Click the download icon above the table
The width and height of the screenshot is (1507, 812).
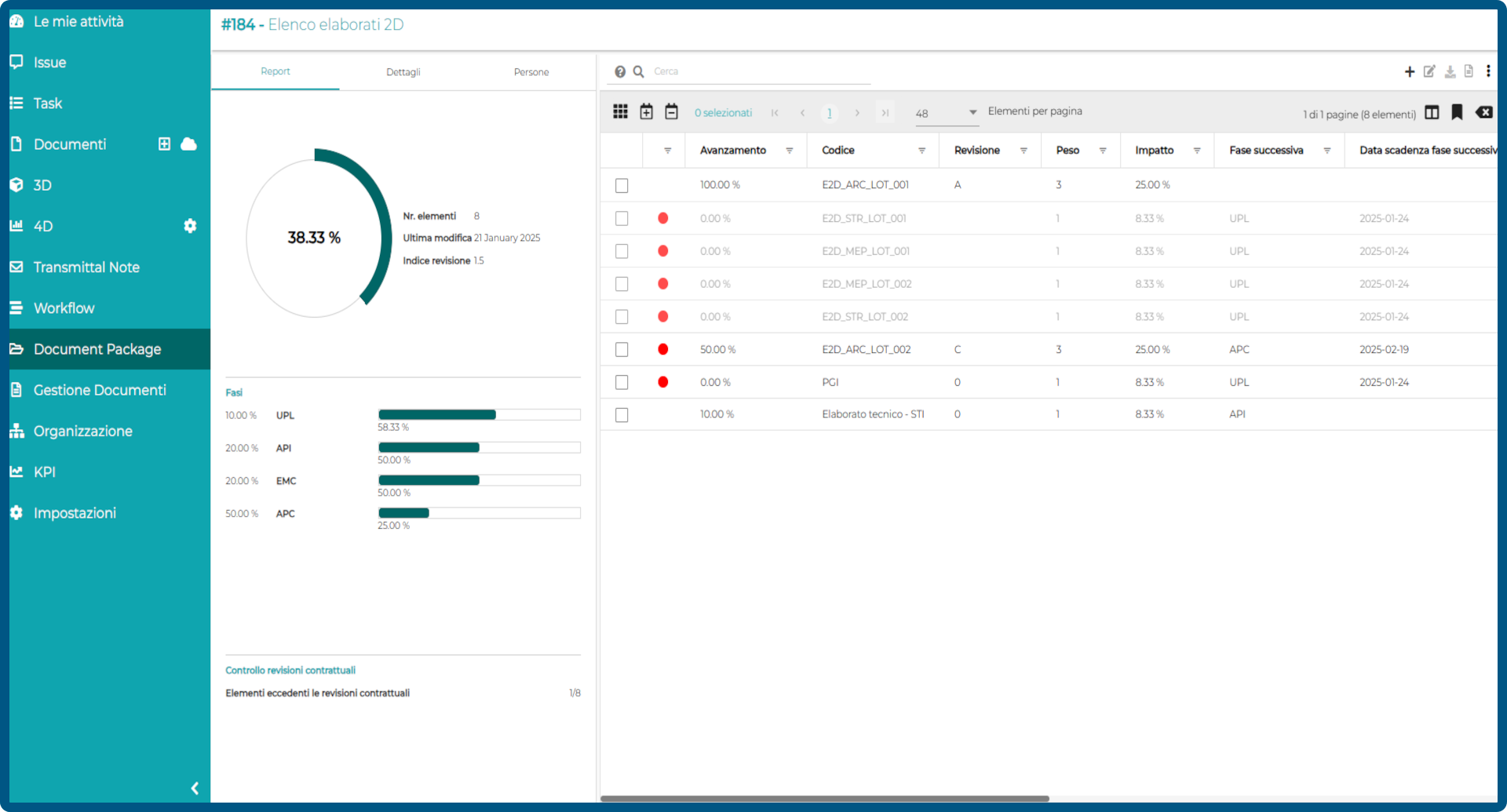[x=1450, y=71]
